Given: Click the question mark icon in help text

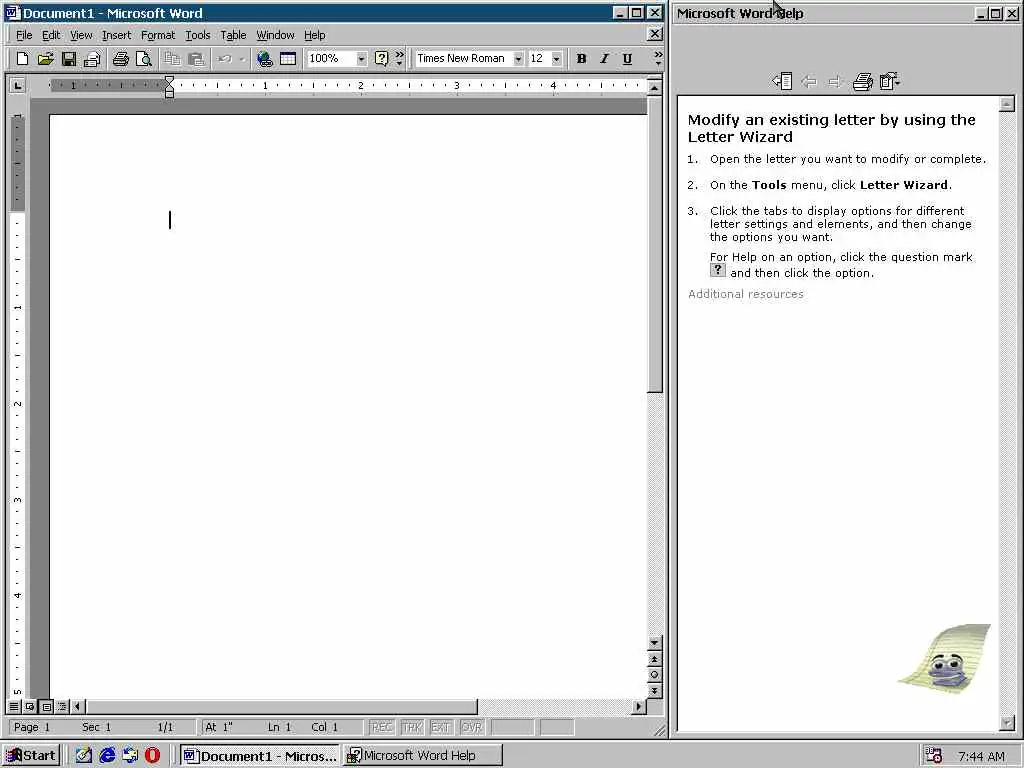Looking at the screenshot, I should coord(718,270).
